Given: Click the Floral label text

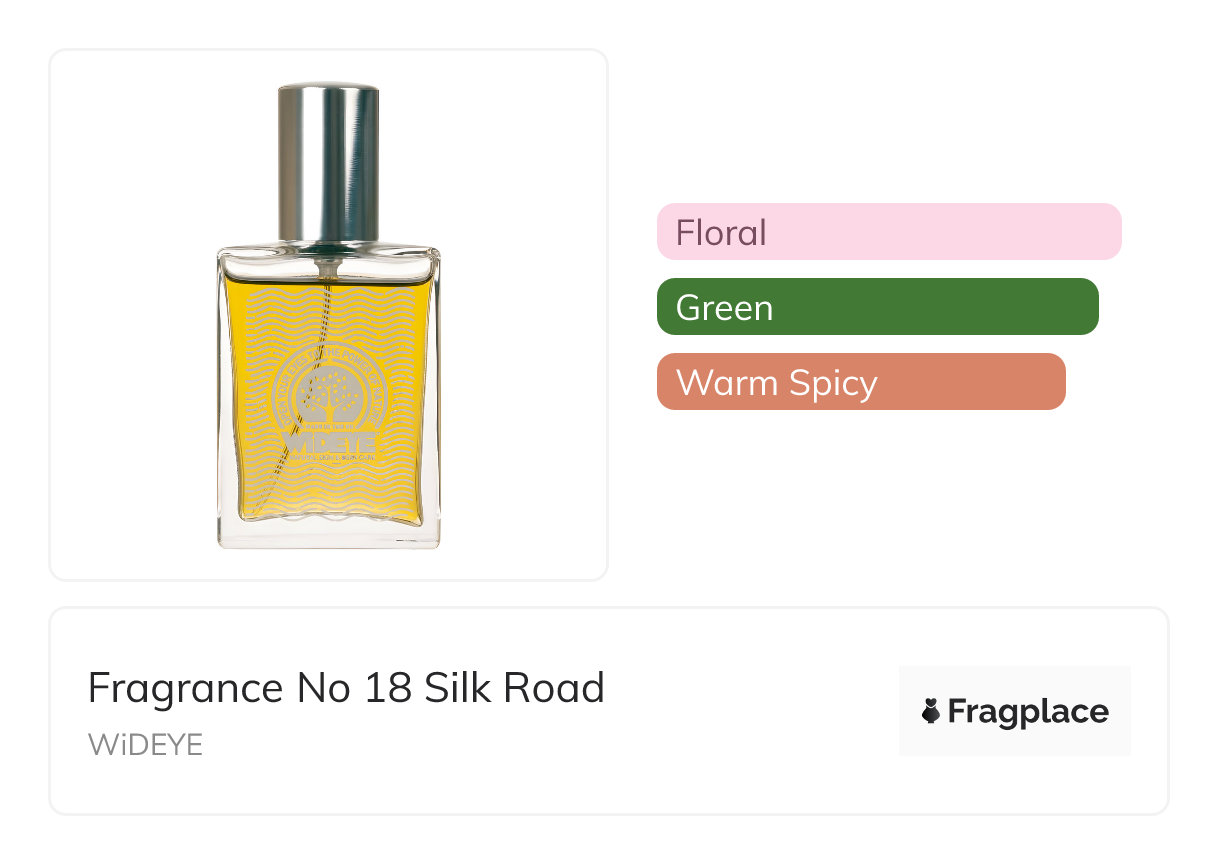Looking at the screenshot, I should tap(721, 233).
